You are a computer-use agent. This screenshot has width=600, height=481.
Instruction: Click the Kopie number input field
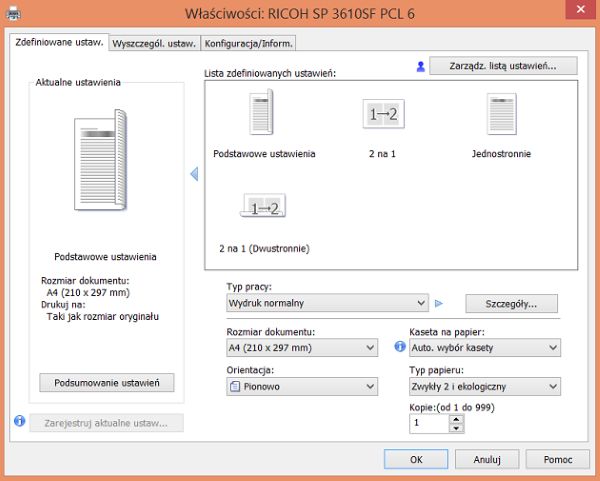(x=429, y=424)
